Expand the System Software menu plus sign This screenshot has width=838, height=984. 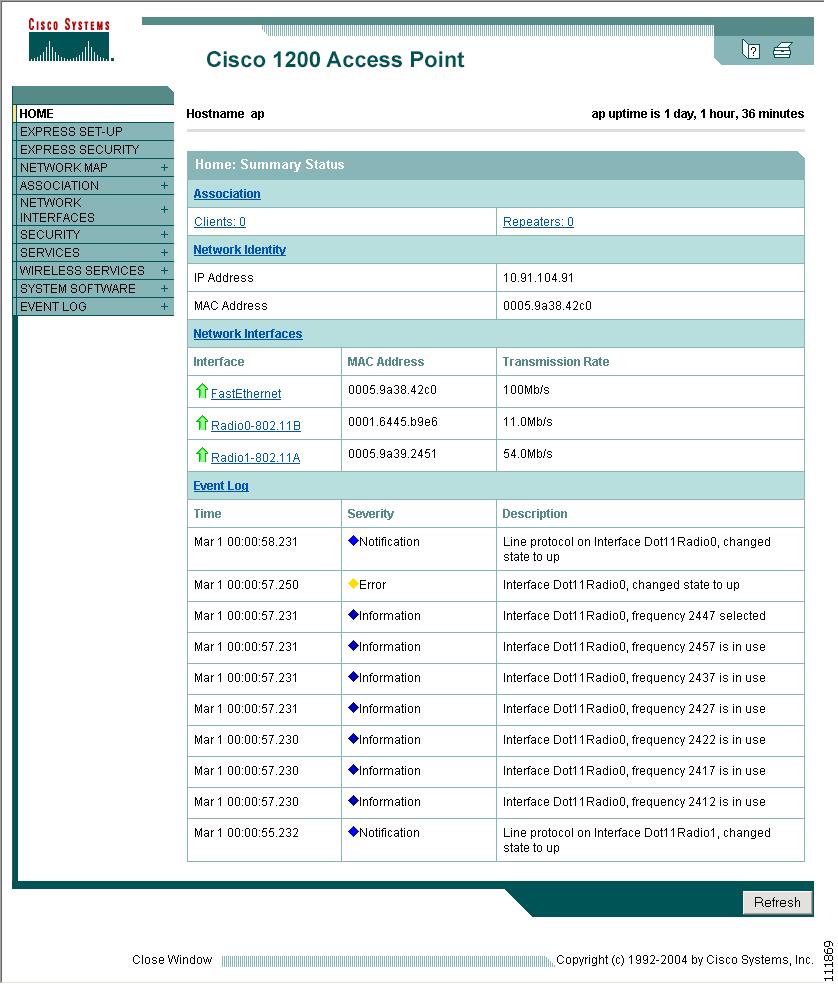pyautogui.click(x=164, y=289)
